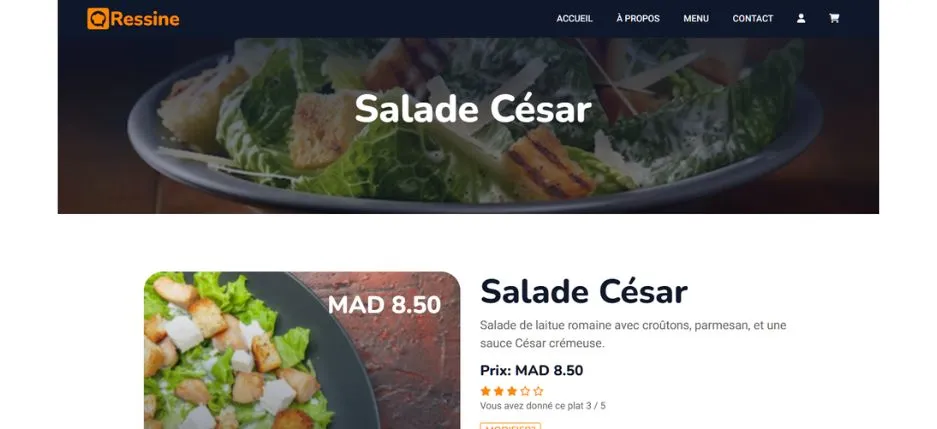
Task: Open the À PROPOS page
Action: (x=638, y=19)
